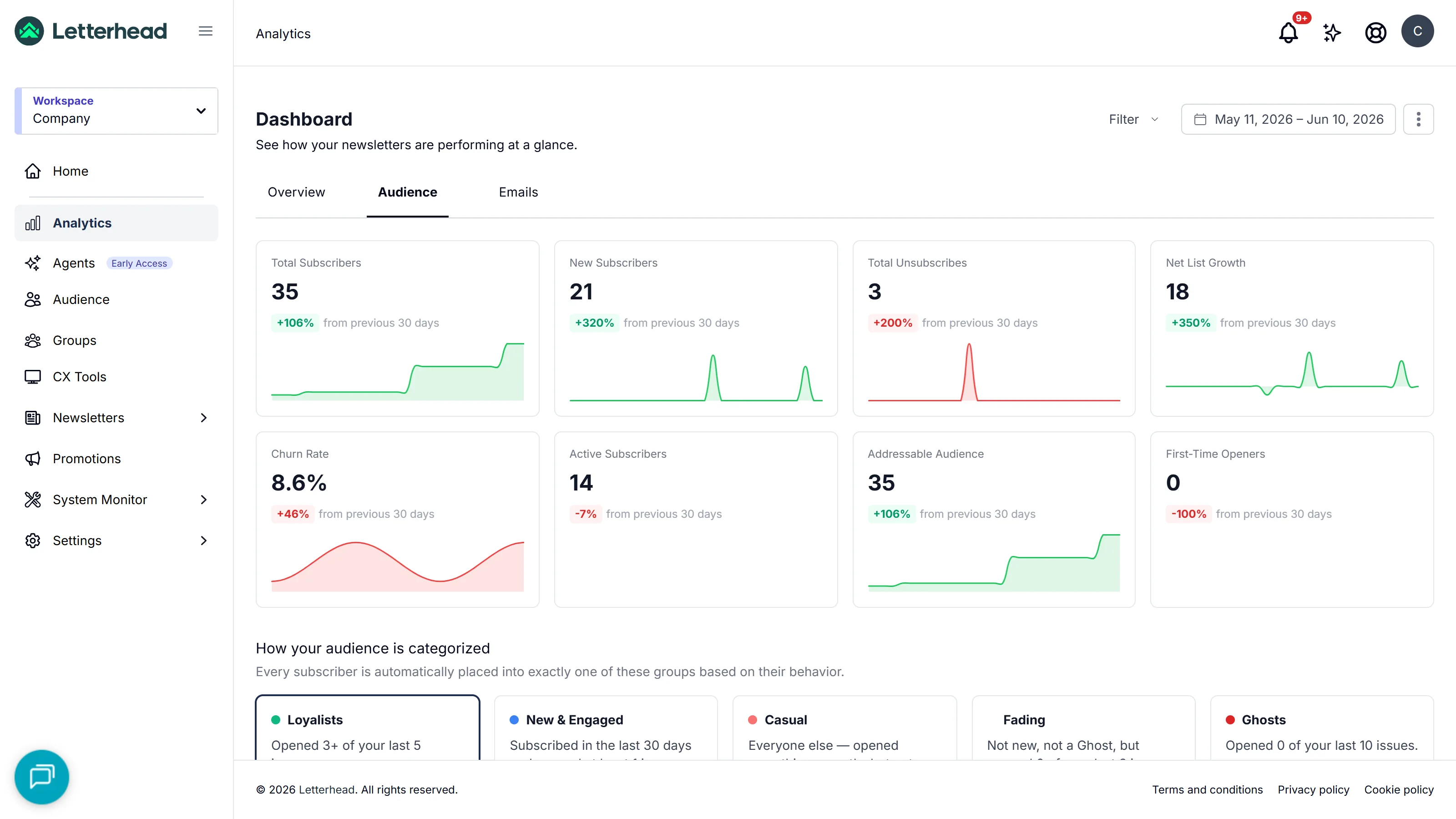The width and height of the screenshot is (1456, 819).
Task: Click the +46% Churn Rate badge
Action: coord(292,514)
